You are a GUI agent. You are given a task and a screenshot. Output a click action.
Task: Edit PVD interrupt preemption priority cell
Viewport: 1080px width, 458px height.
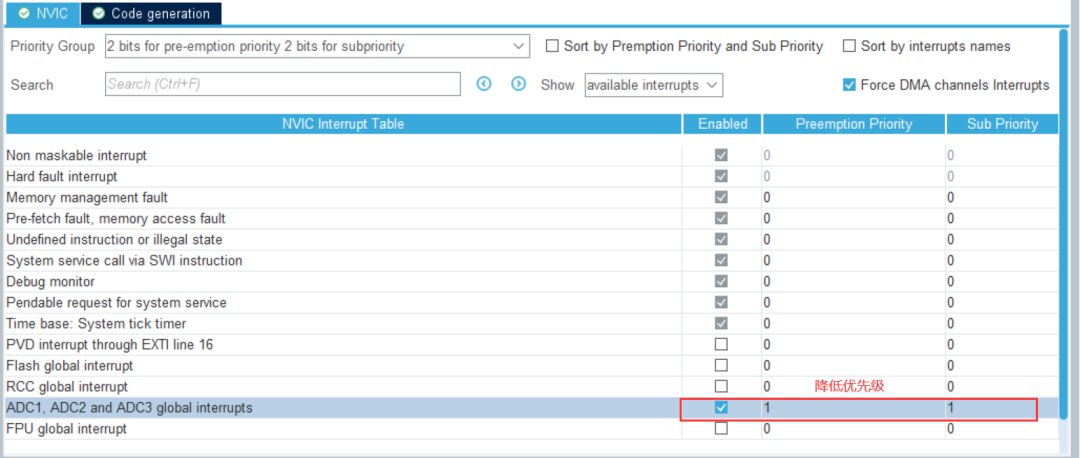coord(853,344)
